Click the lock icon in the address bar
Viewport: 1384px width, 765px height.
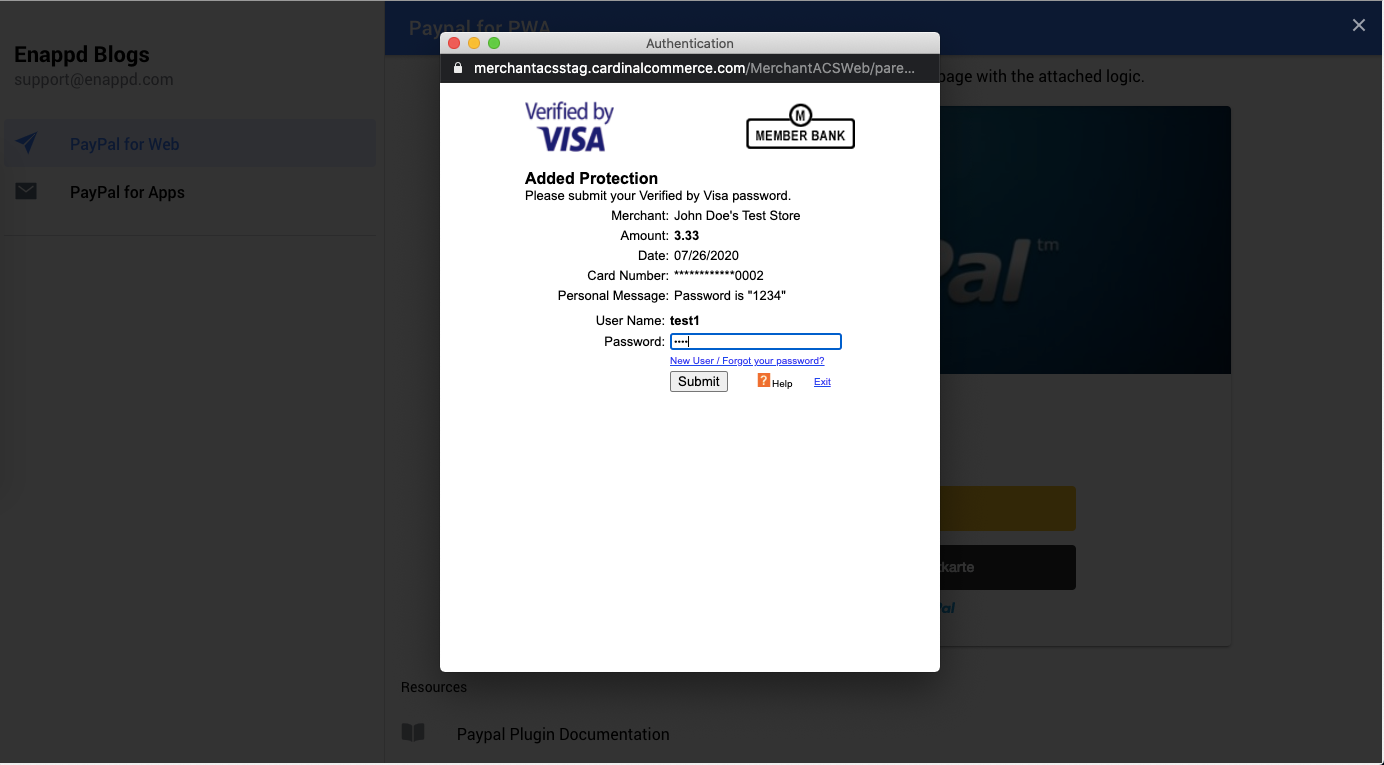pyautogui.click(x=459, y=68)
